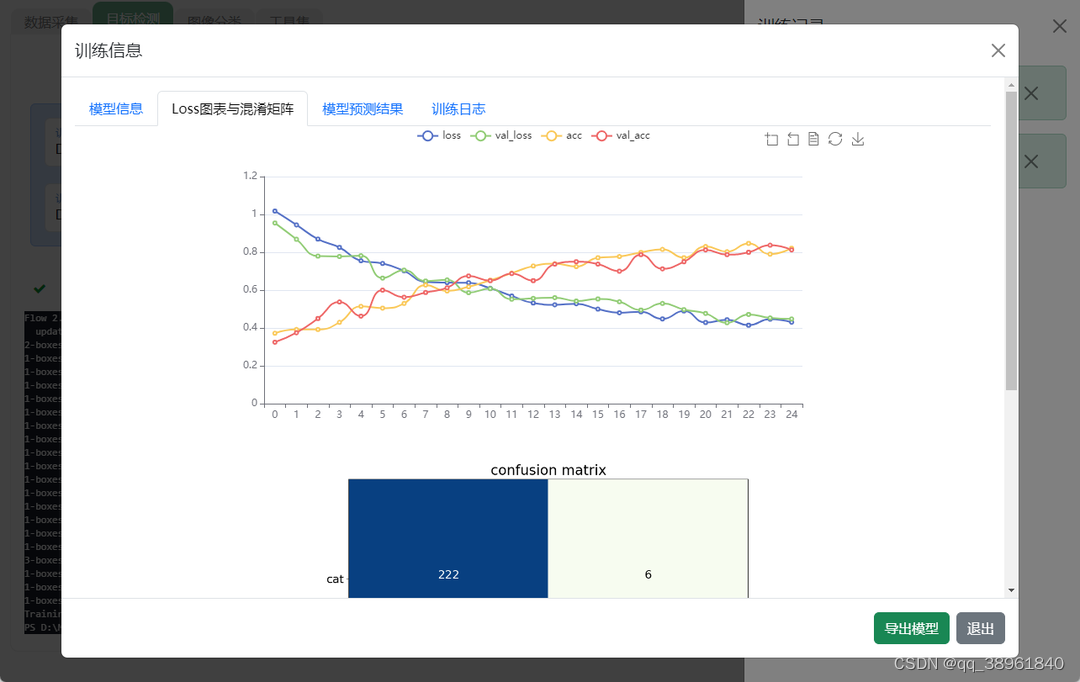Viewport: 1080px width, 682px height.
Task: Click the 'confusion matrix' title text
Action: (x=548, y=470)
